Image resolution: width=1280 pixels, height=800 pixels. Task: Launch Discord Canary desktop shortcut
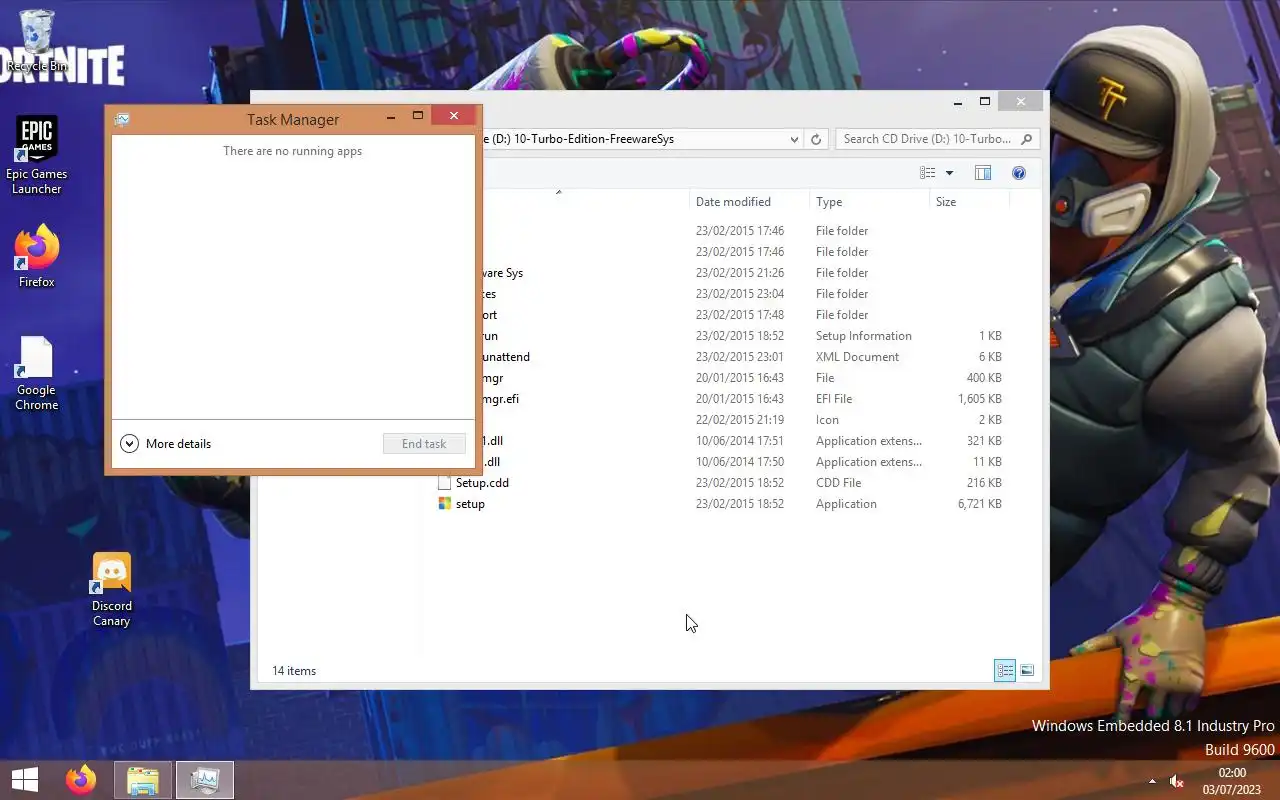(112, 590)
